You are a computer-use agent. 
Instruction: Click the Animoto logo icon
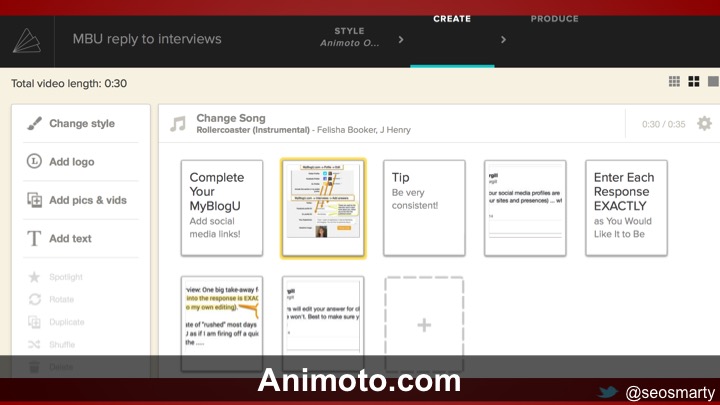(x=26, y=40)
